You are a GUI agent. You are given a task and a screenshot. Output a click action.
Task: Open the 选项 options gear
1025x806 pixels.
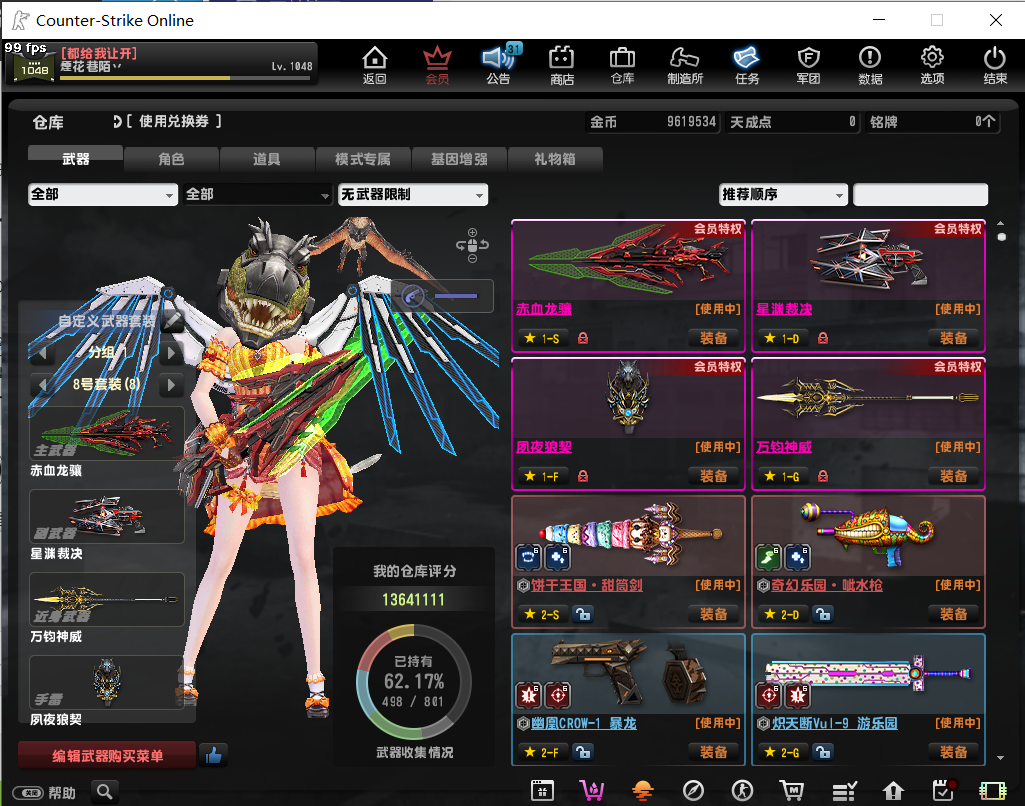[x=932, y=64]
